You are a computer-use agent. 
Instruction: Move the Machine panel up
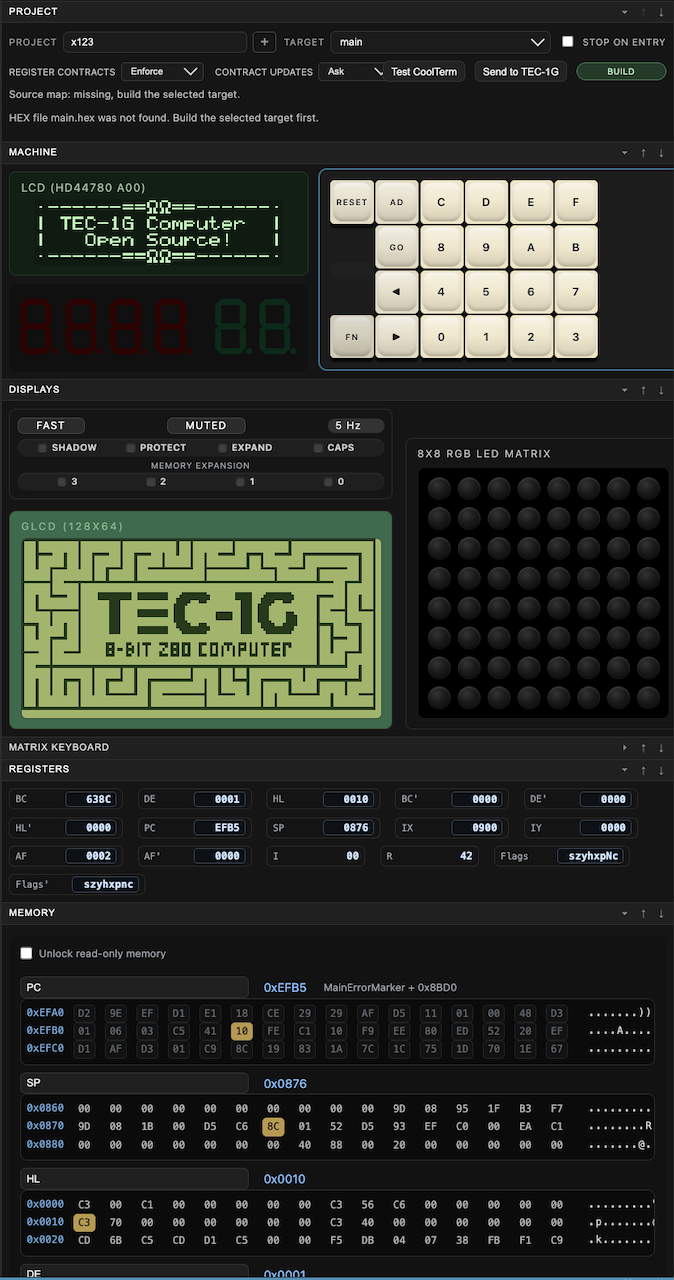click(x=643, y=153)
